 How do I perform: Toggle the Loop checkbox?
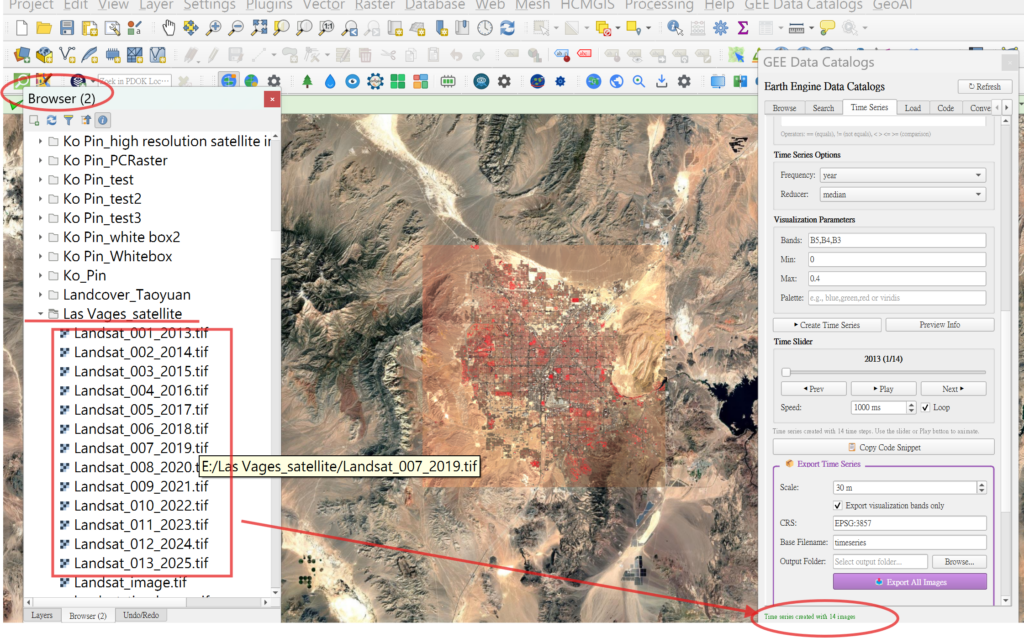click(925, 408)
